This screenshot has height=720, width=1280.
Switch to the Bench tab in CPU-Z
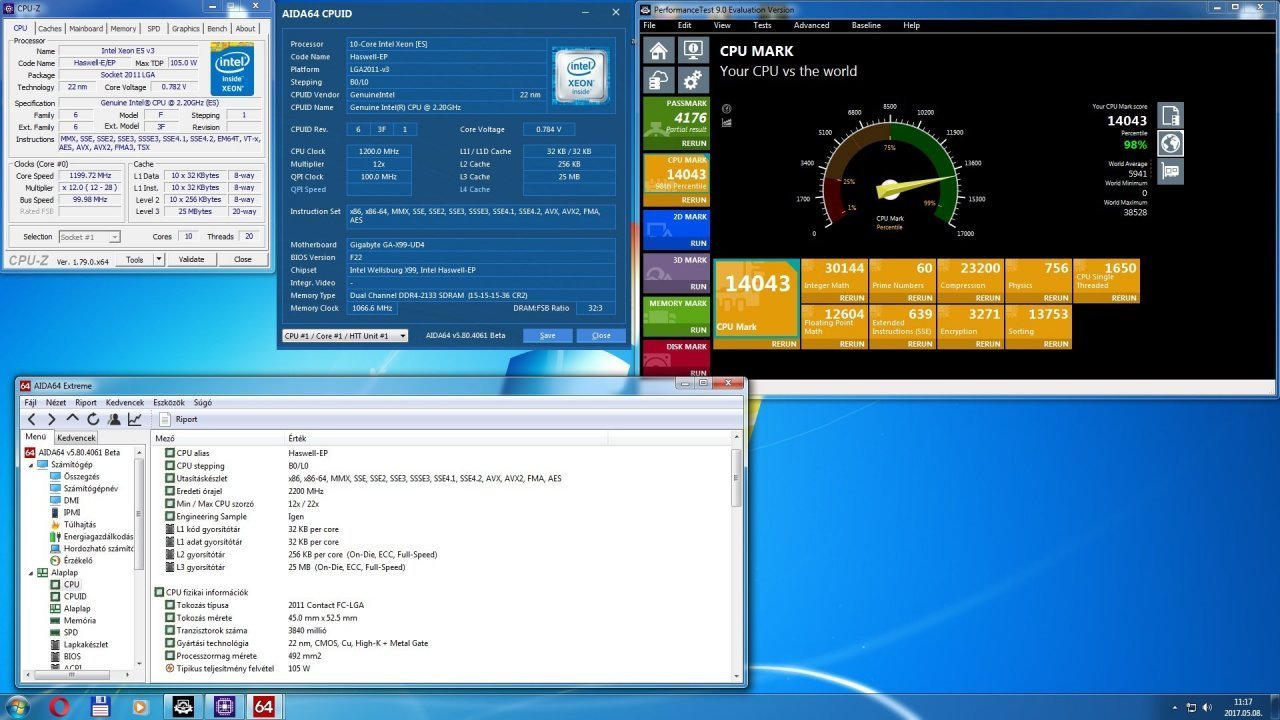tap(217, 29)
